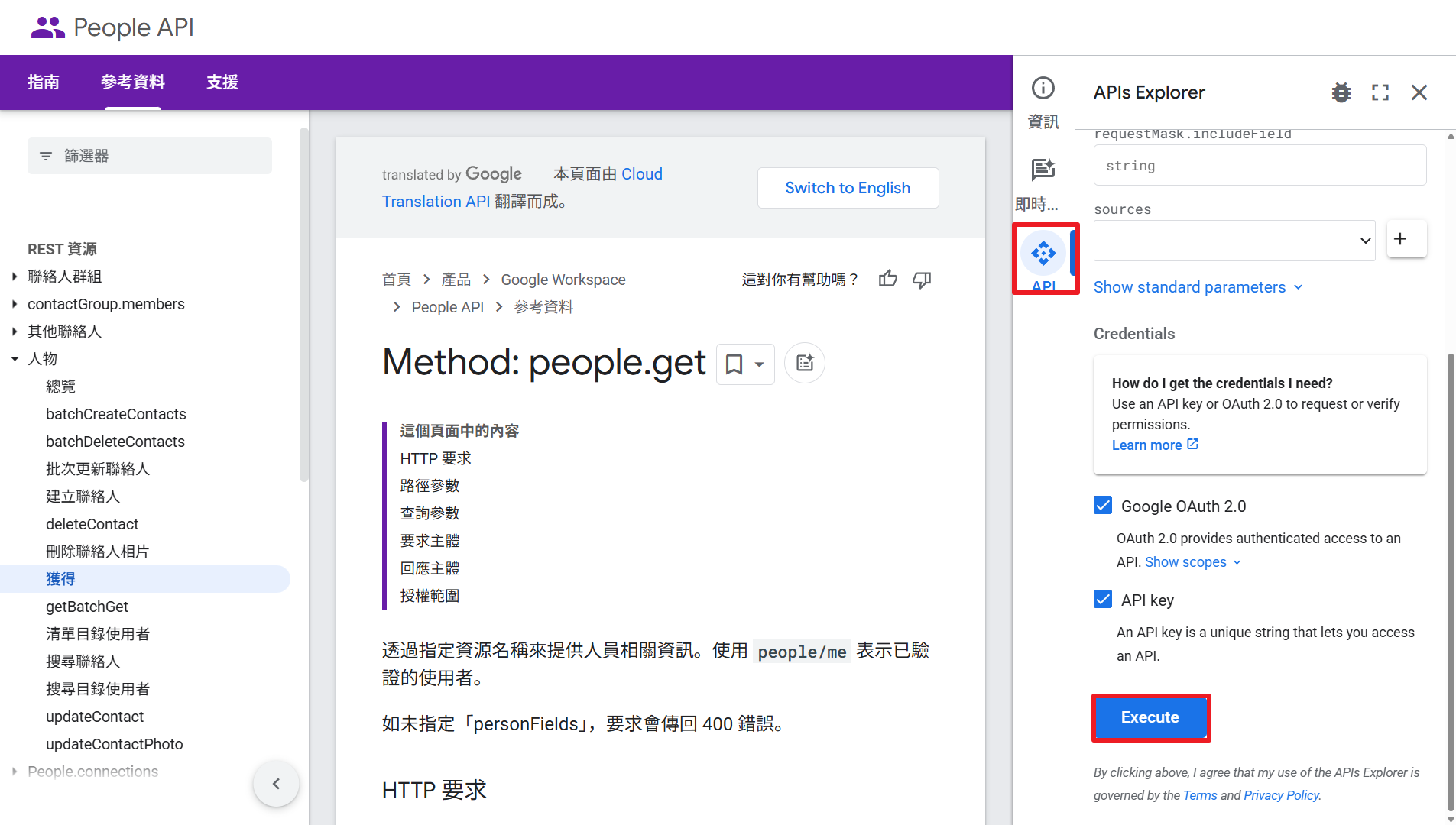Open the 資訊 info panel icon

click(1043, 89)
